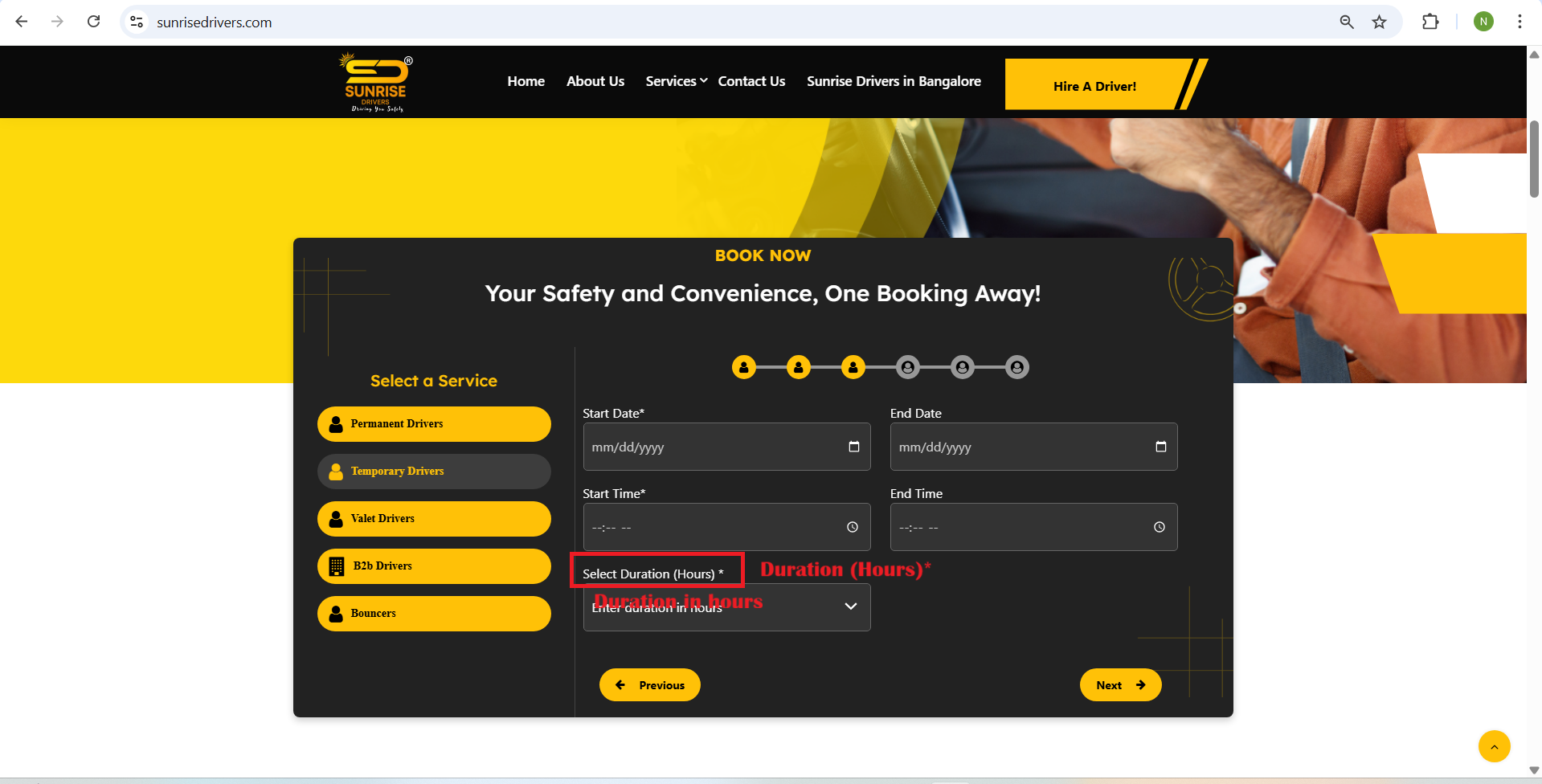Viewport: 1542px width, 784px height.
Task: Expand the Select Duration (Hours) dropdown
Action: (726, 607)
